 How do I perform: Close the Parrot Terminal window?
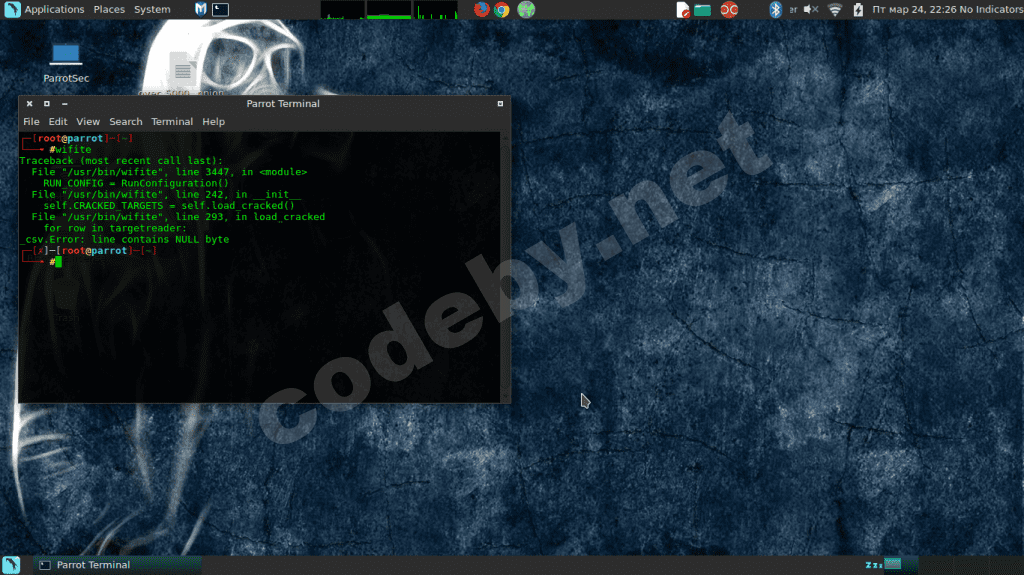[29, 103]
